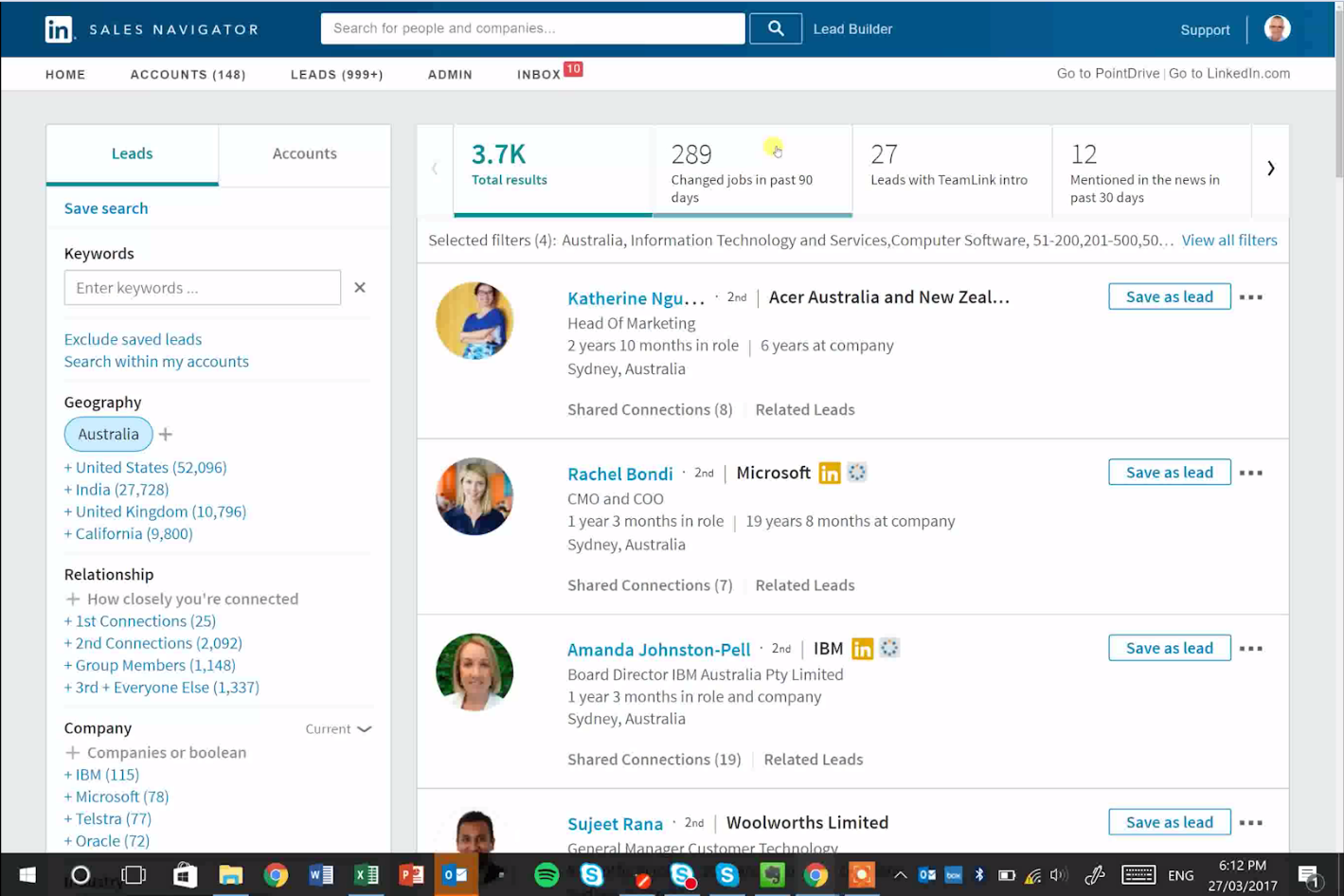Image resolution: width=1344 pixels, height=896 pixels.
Task: Click the plus icon next to Australia
Action: click(166, 435)
